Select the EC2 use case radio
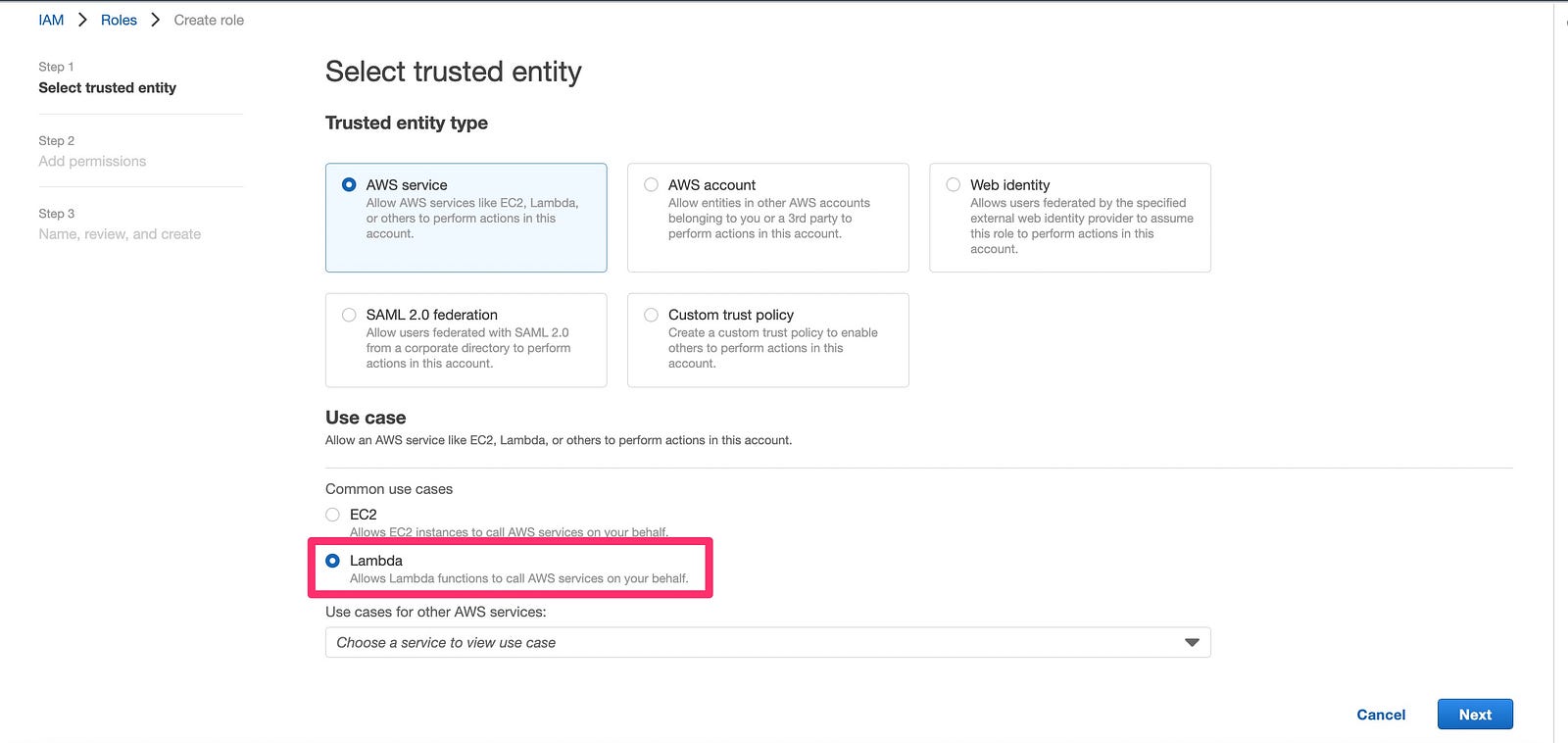Image resolution: width=1568 pixels, height=743 pixels. pos(332,515)
